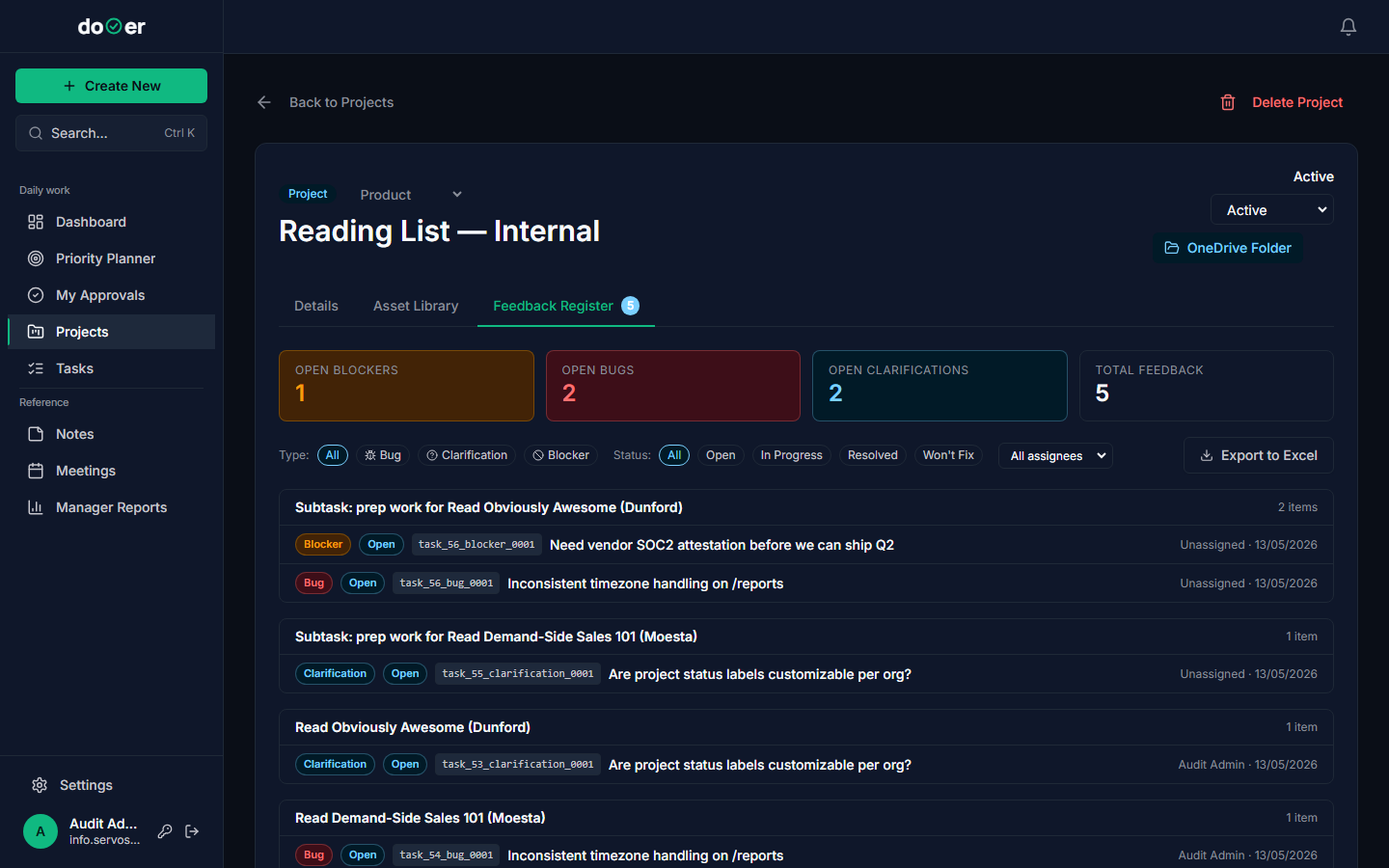This screenshot has width=1389, height=868.
Task: Open Dashboard from the sidebar
Action: (x=111, y=222)
